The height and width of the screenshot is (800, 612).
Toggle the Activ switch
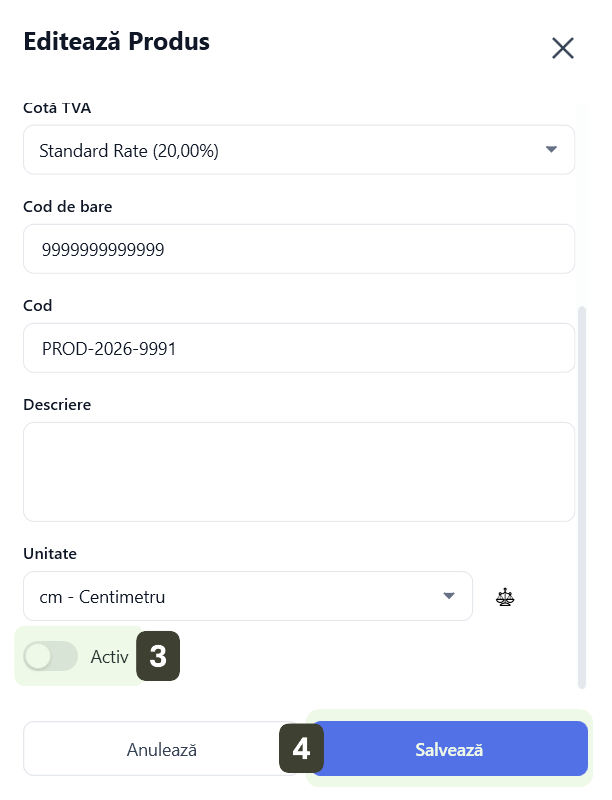[x=51, y=656]
